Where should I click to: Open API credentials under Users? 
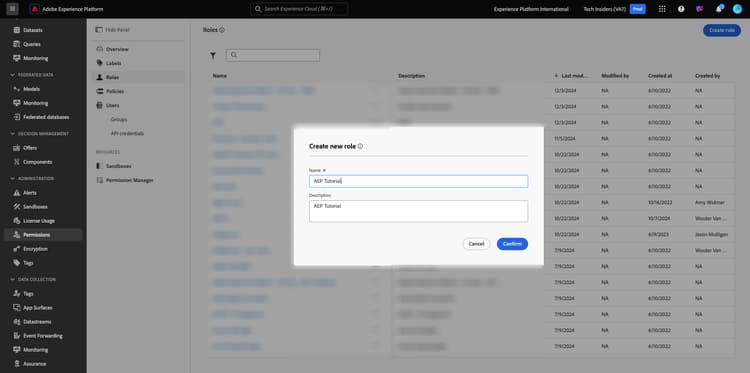[127, 133]
